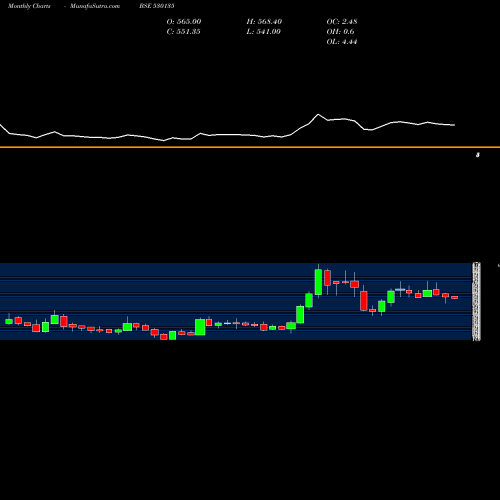Click the 'BSE 530135' symbol label
The width and height of the screenshot is (500, 500).
[157, 6]
